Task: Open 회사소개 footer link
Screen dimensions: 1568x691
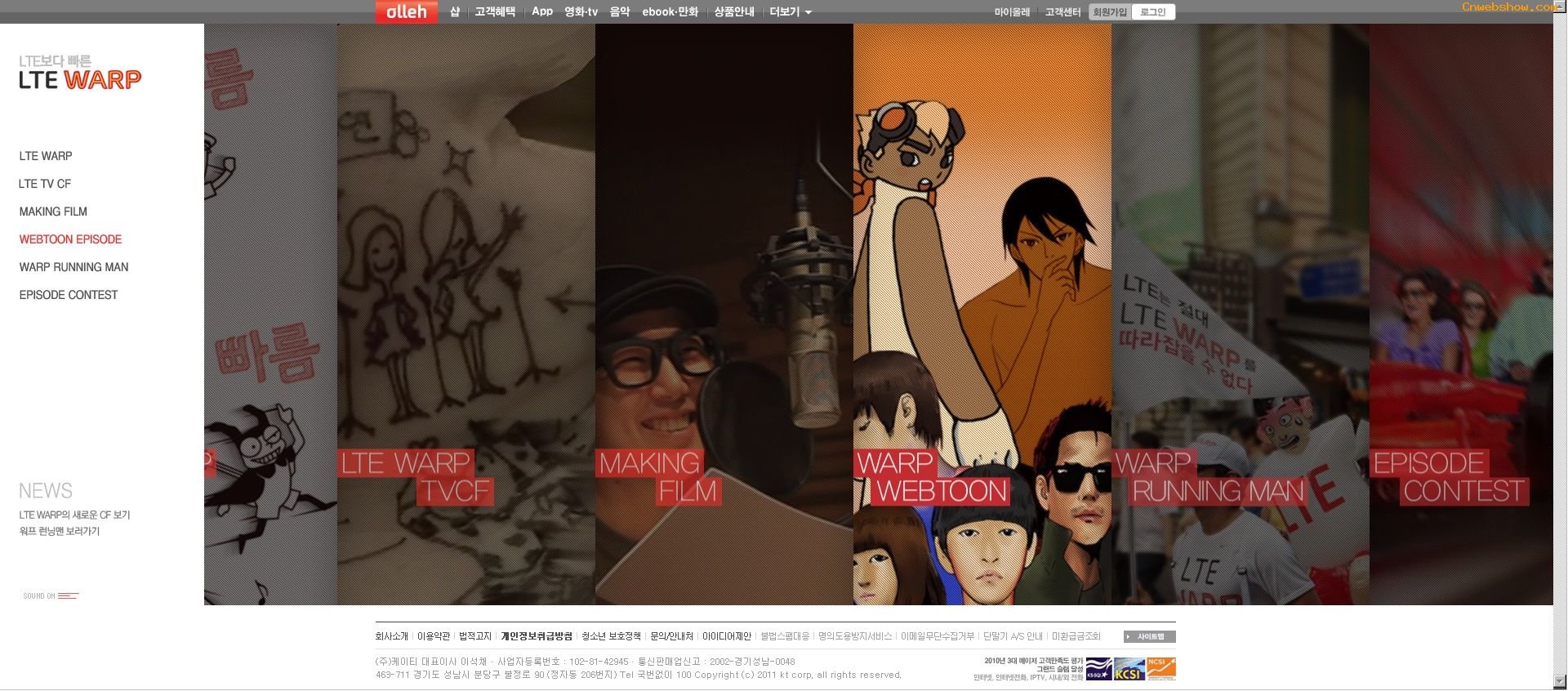Action: tap(391, 636)
